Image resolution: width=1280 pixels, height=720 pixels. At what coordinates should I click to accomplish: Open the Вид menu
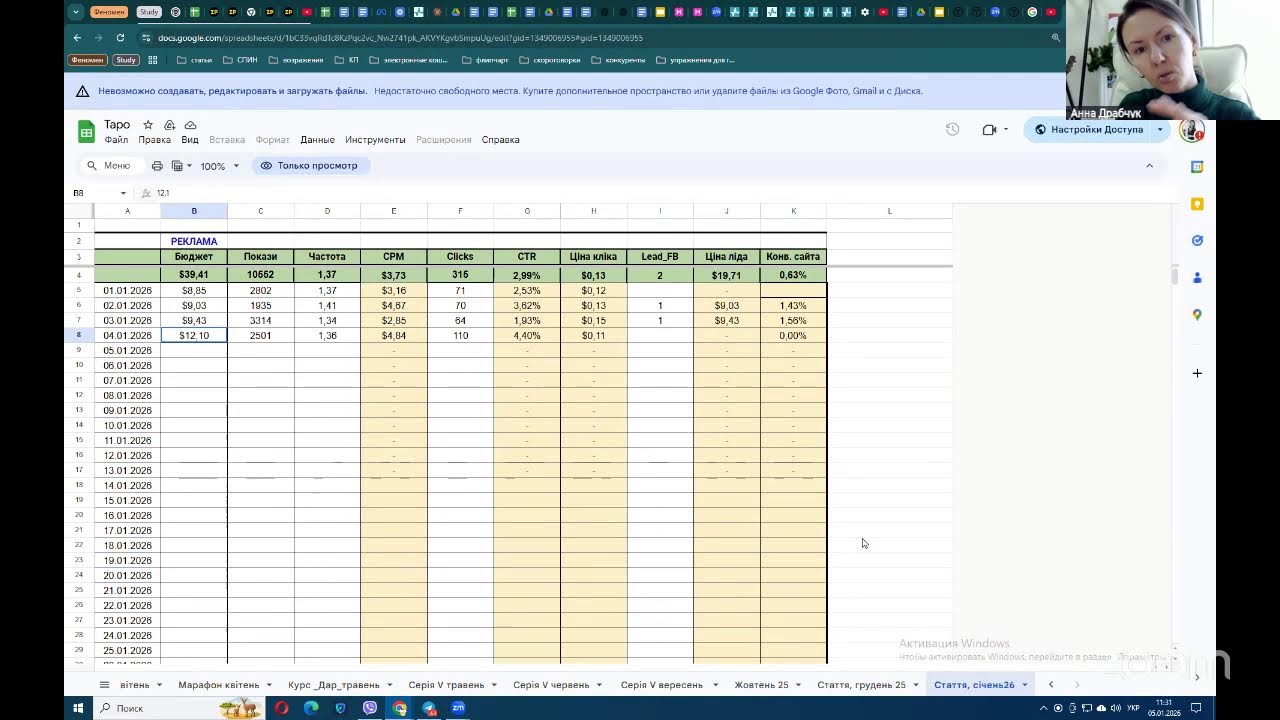190,140
